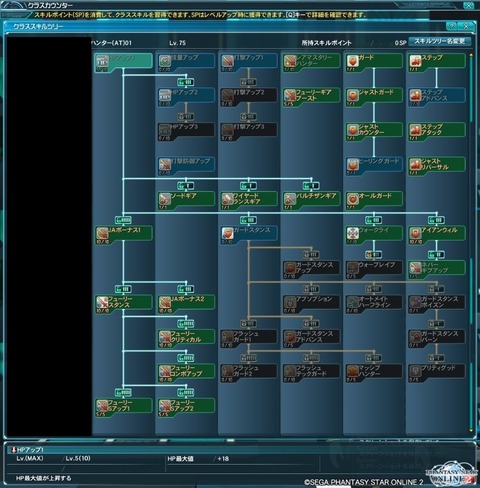The height and width of the screenshot is (488, 480).
Task: Select the 技量アップ skill icon
Action: [x=165, y=62]
